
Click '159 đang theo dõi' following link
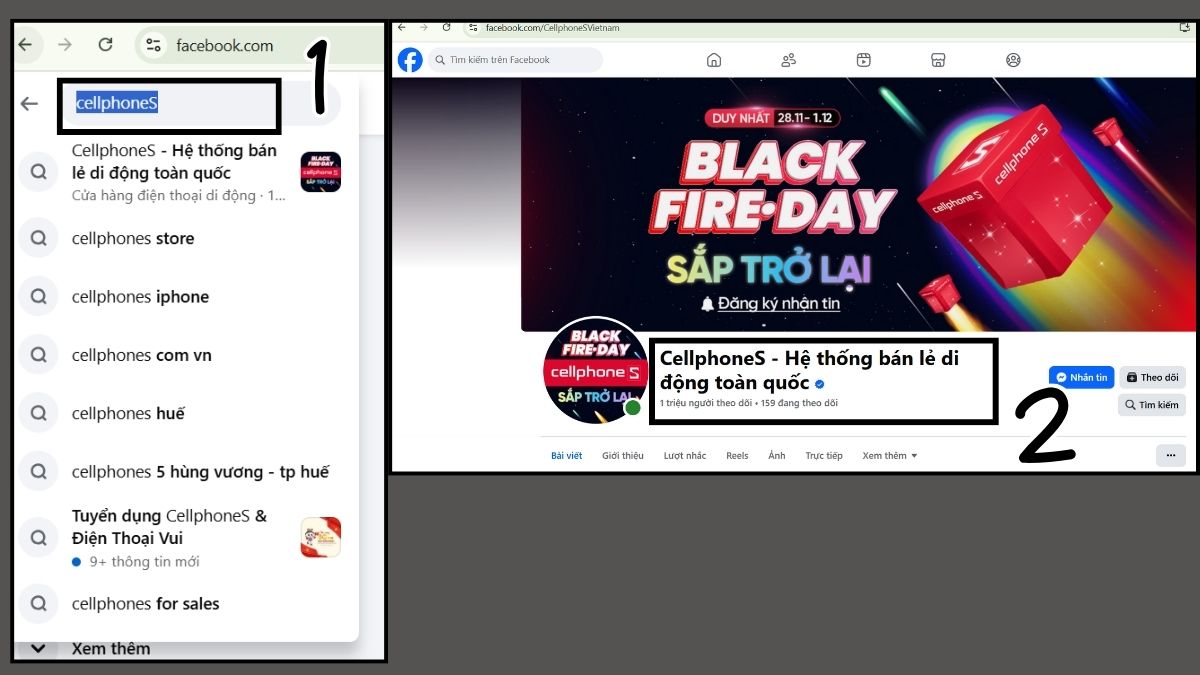tap(799, 403)
